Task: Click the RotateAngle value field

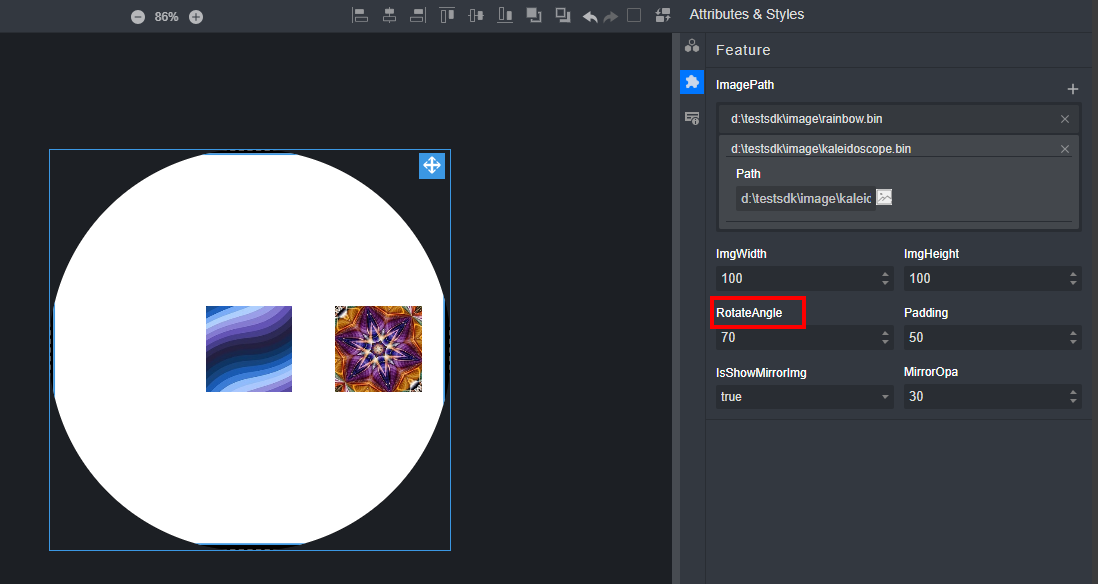Action: click(795, 338)
